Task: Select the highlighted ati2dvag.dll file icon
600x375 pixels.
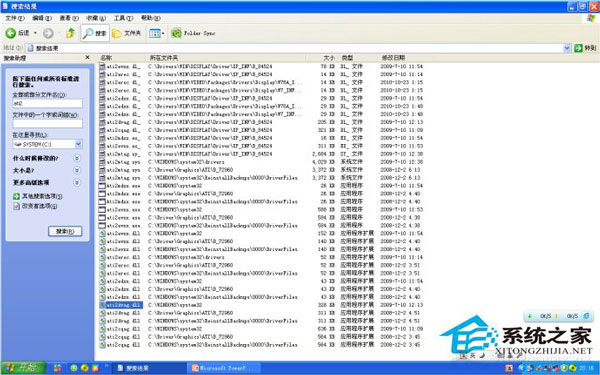Action: [x=103, y=305]
